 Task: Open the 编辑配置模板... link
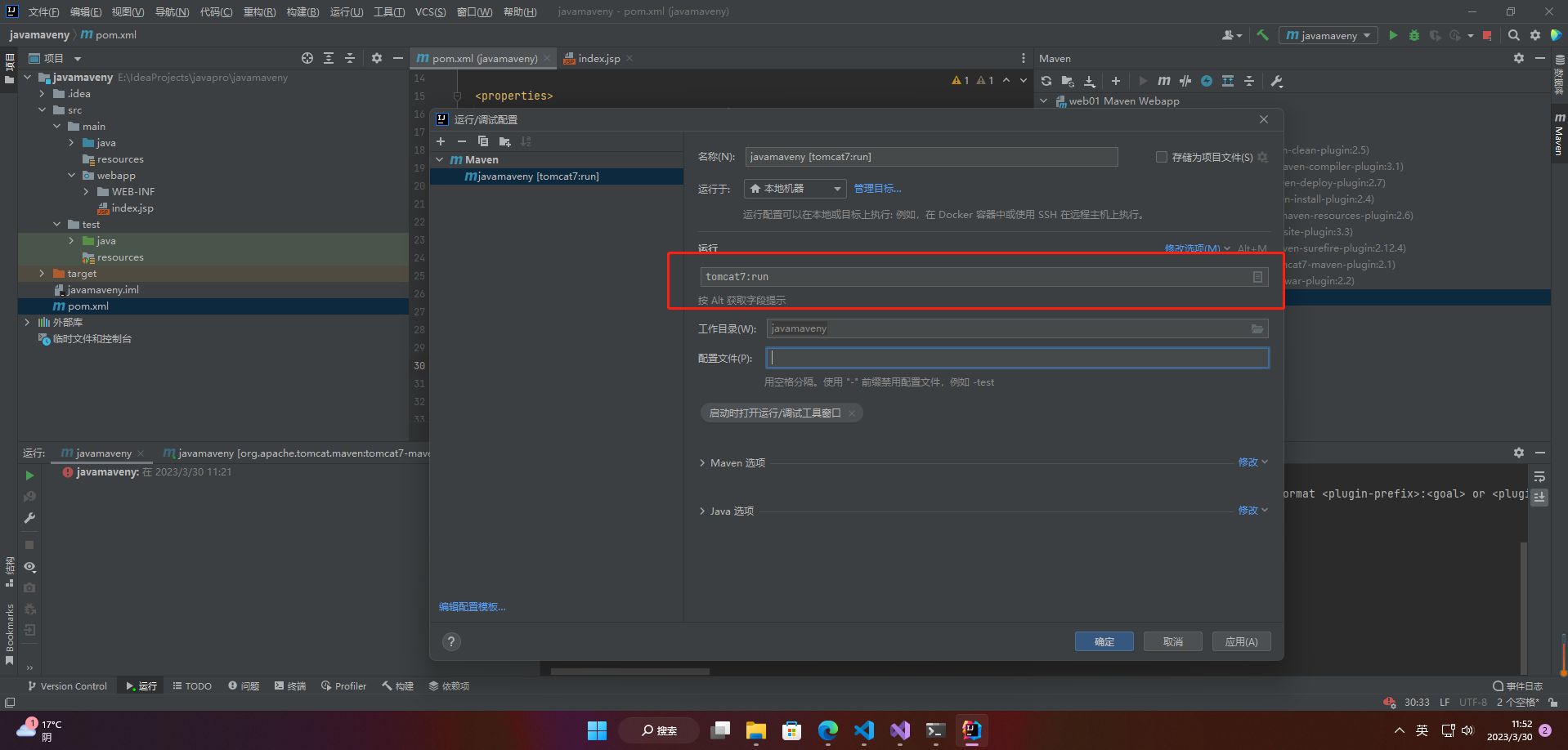coord(473,607)
